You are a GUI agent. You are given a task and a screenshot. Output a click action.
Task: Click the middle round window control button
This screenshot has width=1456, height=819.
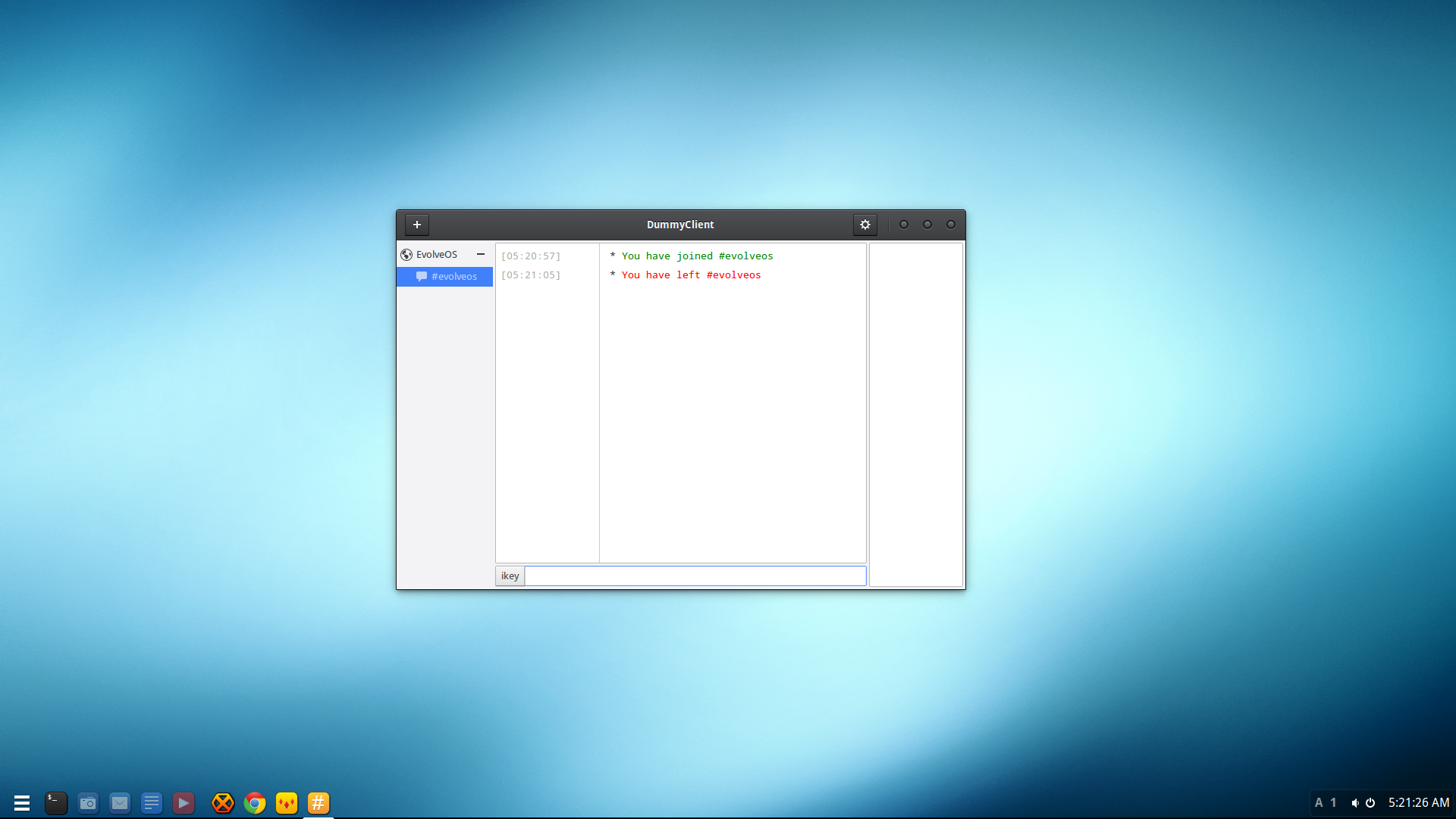pyautogui.click(x=927, y=224)
